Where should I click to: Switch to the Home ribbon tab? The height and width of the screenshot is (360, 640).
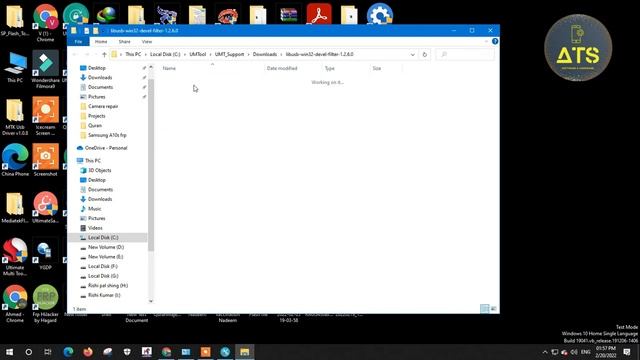[101, 42]
